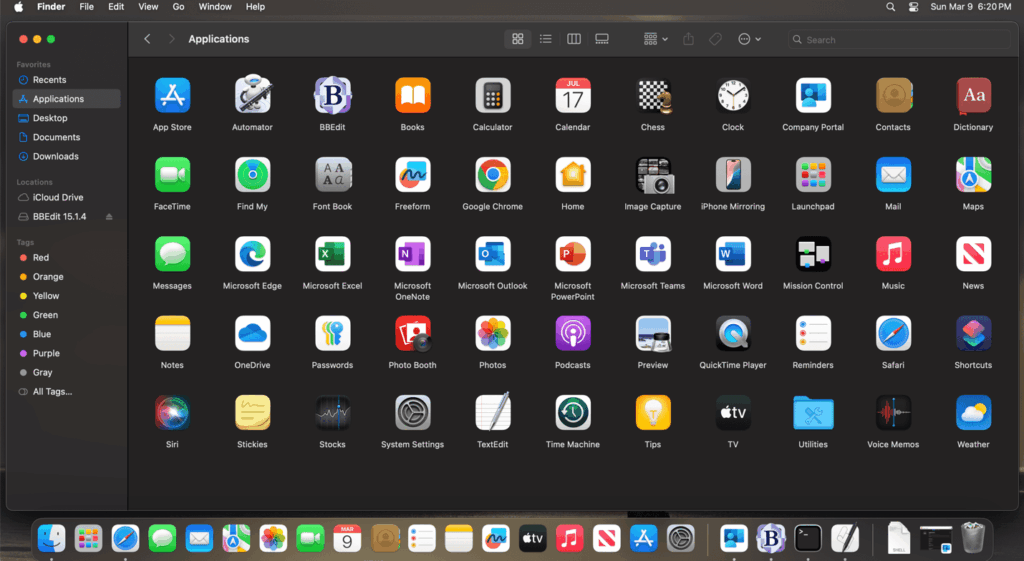Image resolution: width=1024 pixels, height=561 pixels.
Task: Switch to list view in toolbar
Action: point(546,39)
